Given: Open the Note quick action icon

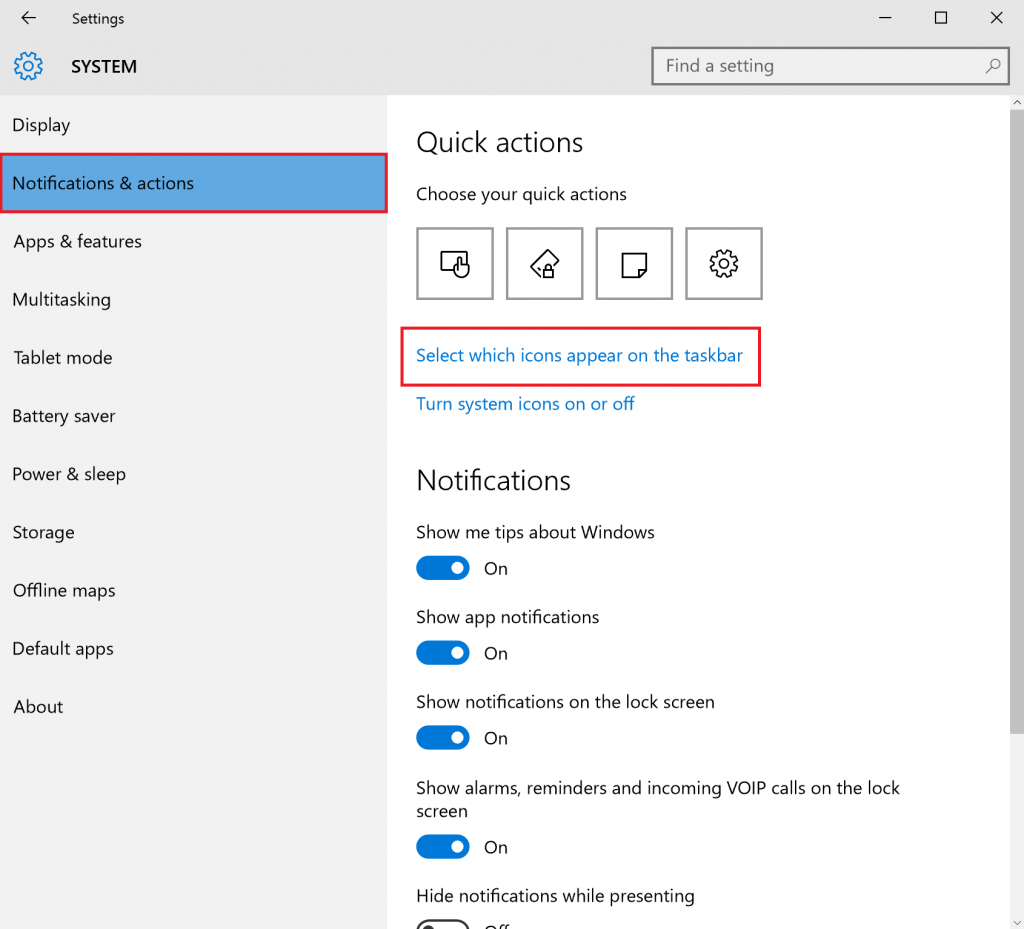Looking at the screenshot, I should click(634, 263).
